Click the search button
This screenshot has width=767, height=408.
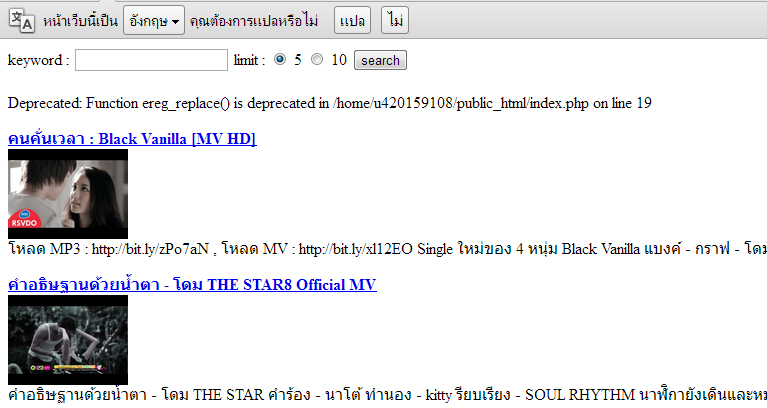(380, 60)
